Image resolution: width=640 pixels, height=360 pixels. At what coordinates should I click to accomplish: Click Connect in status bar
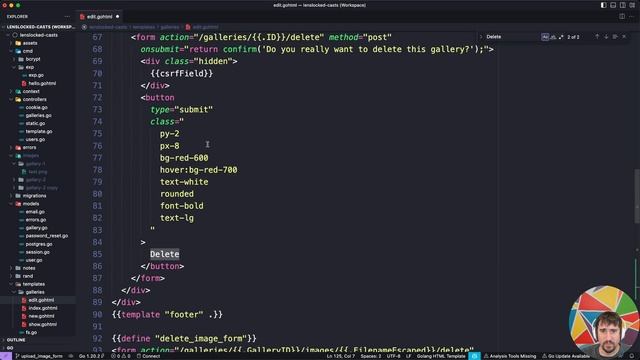148,356
